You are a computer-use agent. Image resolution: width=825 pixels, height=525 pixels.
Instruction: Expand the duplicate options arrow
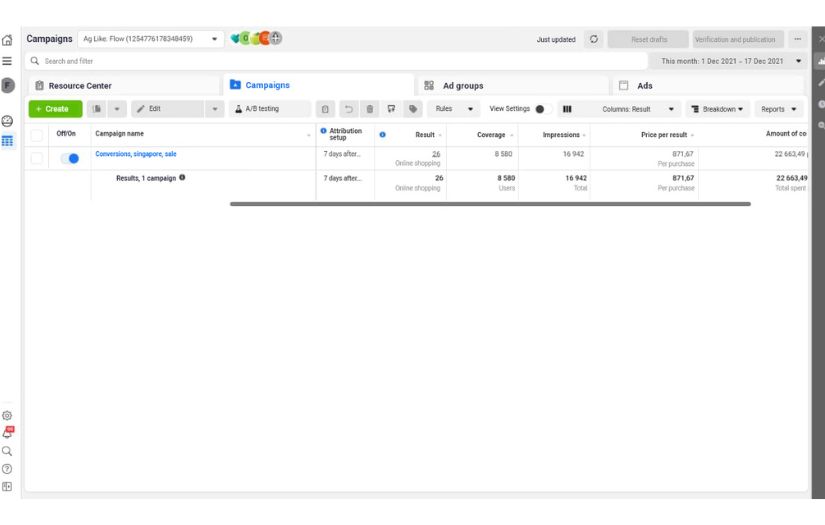[117, 109]
